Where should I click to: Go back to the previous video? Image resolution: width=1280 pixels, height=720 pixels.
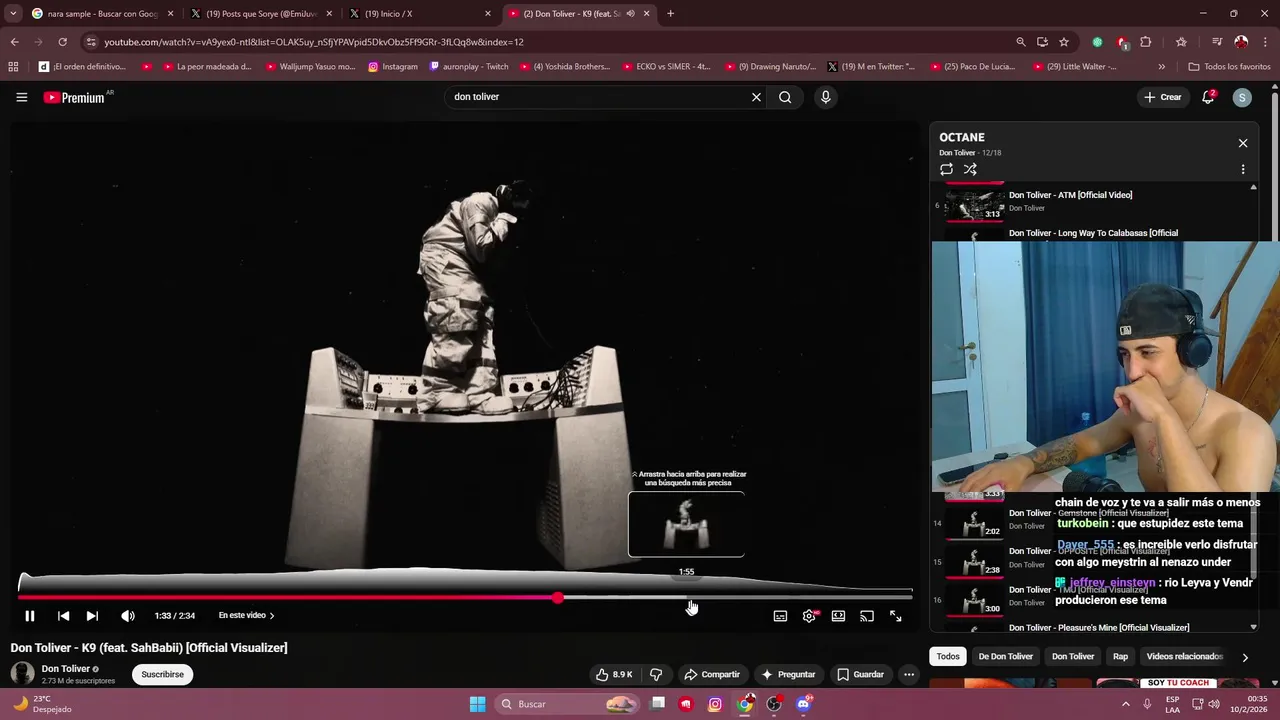pos(63,616)
